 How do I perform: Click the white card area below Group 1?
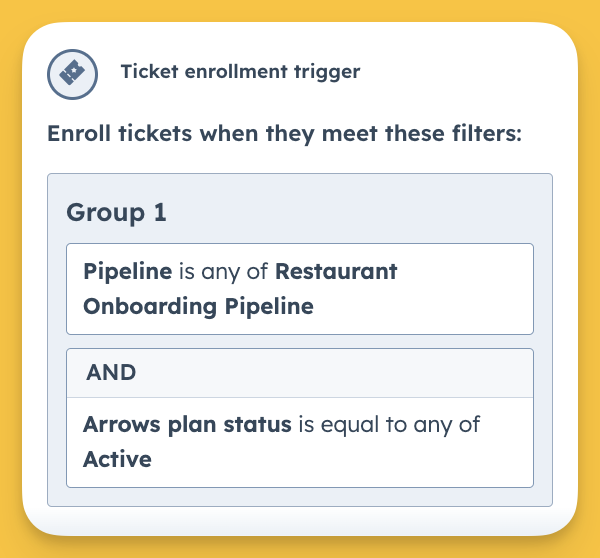click(x=300, y=520)
